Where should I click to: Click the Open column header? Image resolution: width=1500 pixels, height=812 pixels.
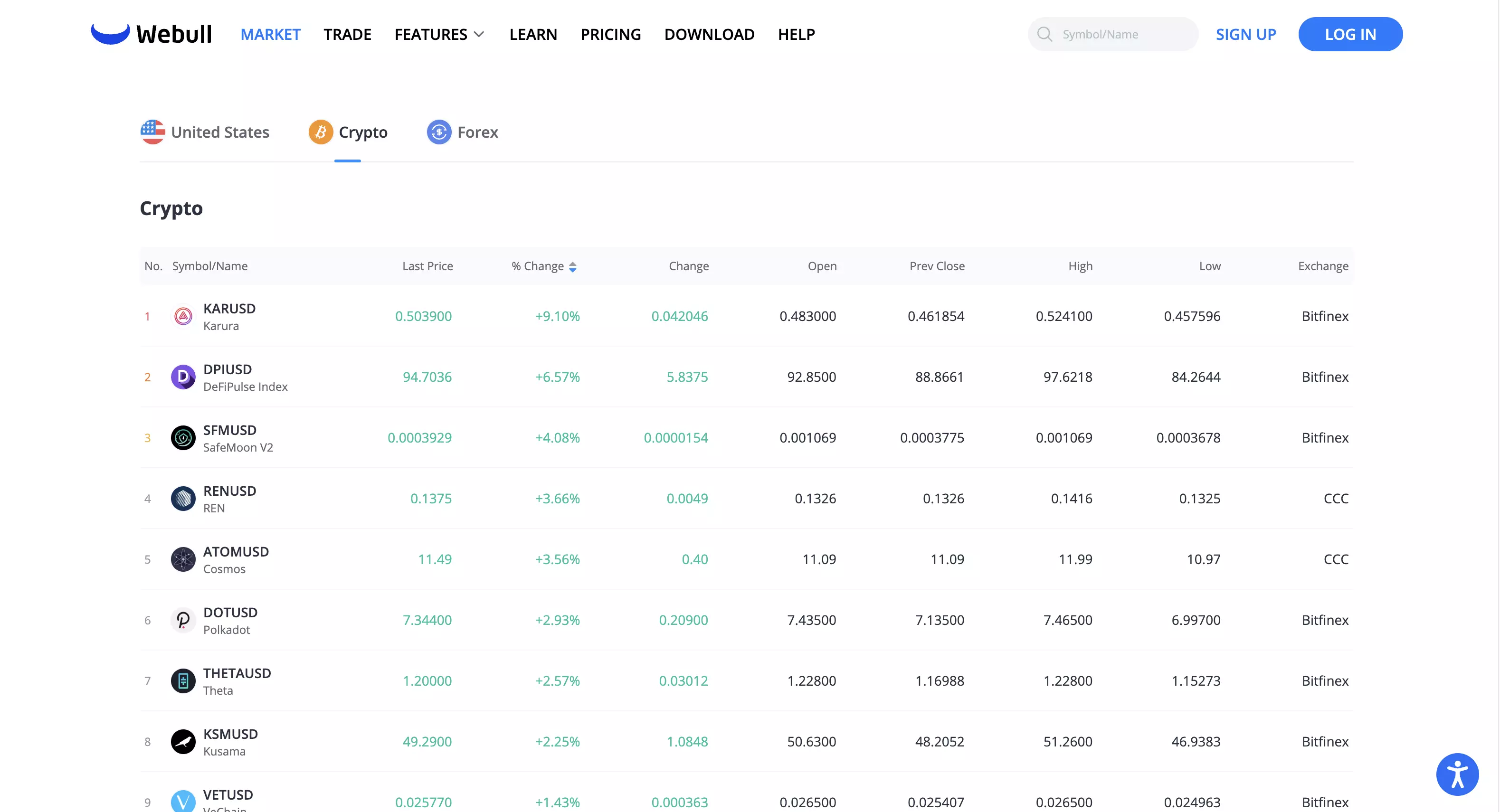pyautogui.click(x=822, y=266)
